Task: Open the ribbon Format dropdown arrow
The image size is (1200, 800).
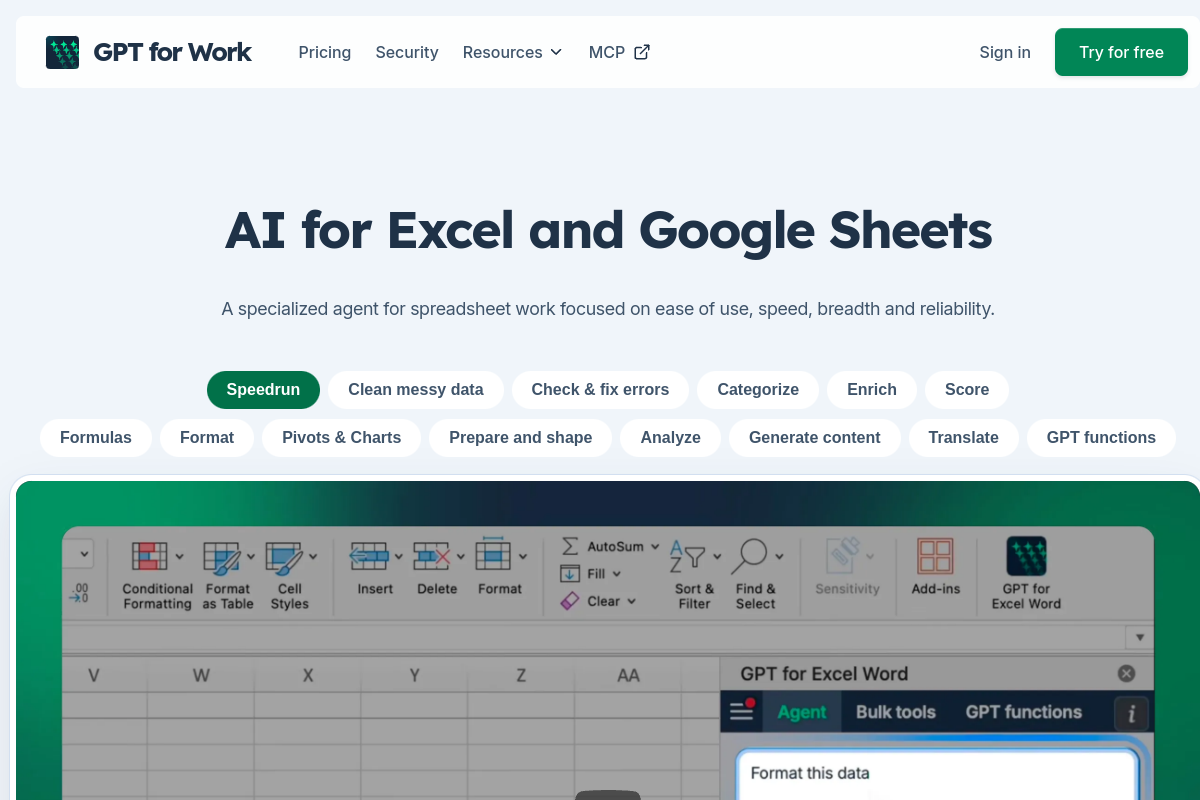Action: pyautogui.click(x=524, y=556)
